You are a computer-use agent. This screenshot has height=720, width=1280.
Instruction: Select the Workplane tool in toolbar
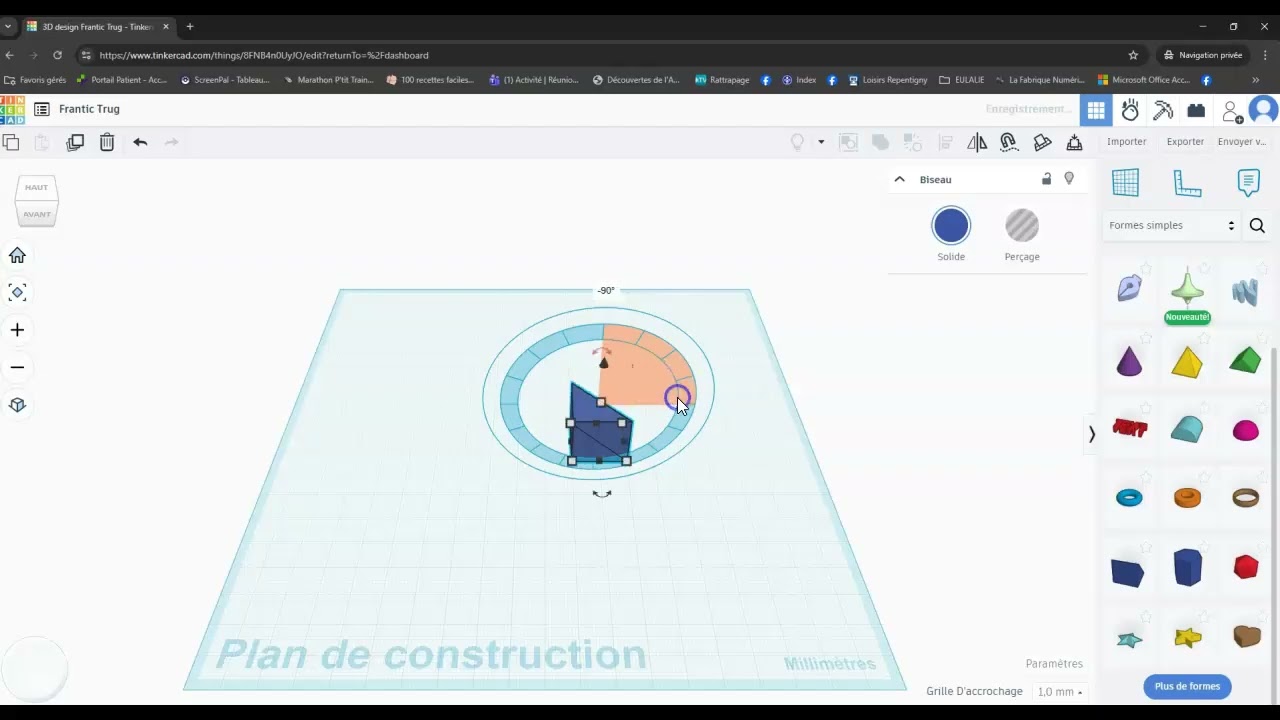click(x=1042, y=142)
